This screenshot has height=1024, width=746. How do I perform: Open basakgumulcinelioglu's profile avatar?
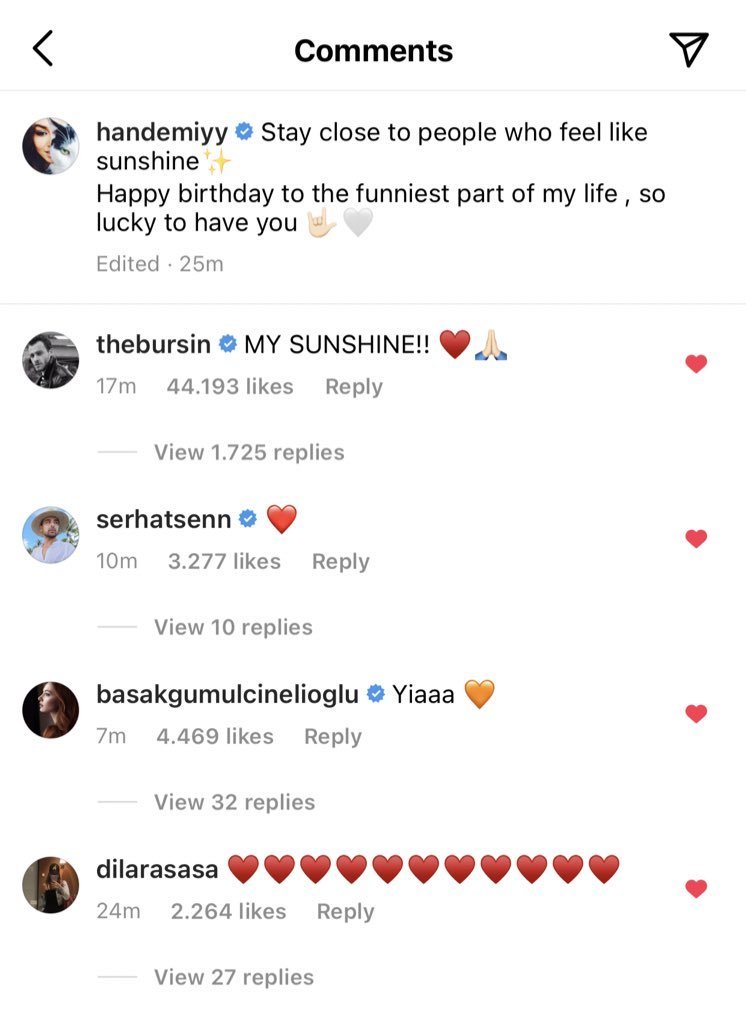[x=50, y=709]
